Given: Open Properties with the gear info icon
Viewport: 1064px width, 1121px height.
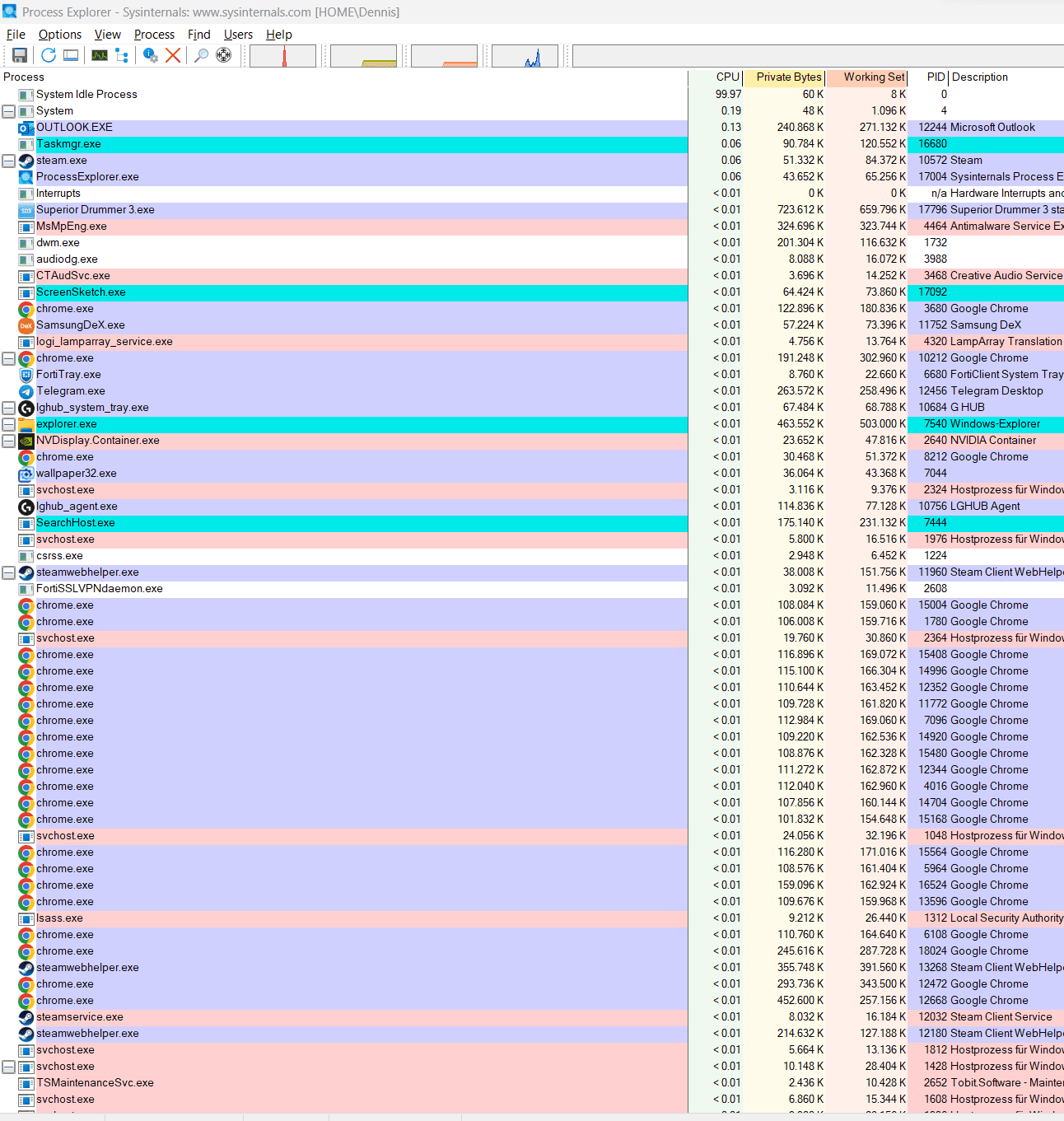Looking at the screenshot, I should 150,55.
